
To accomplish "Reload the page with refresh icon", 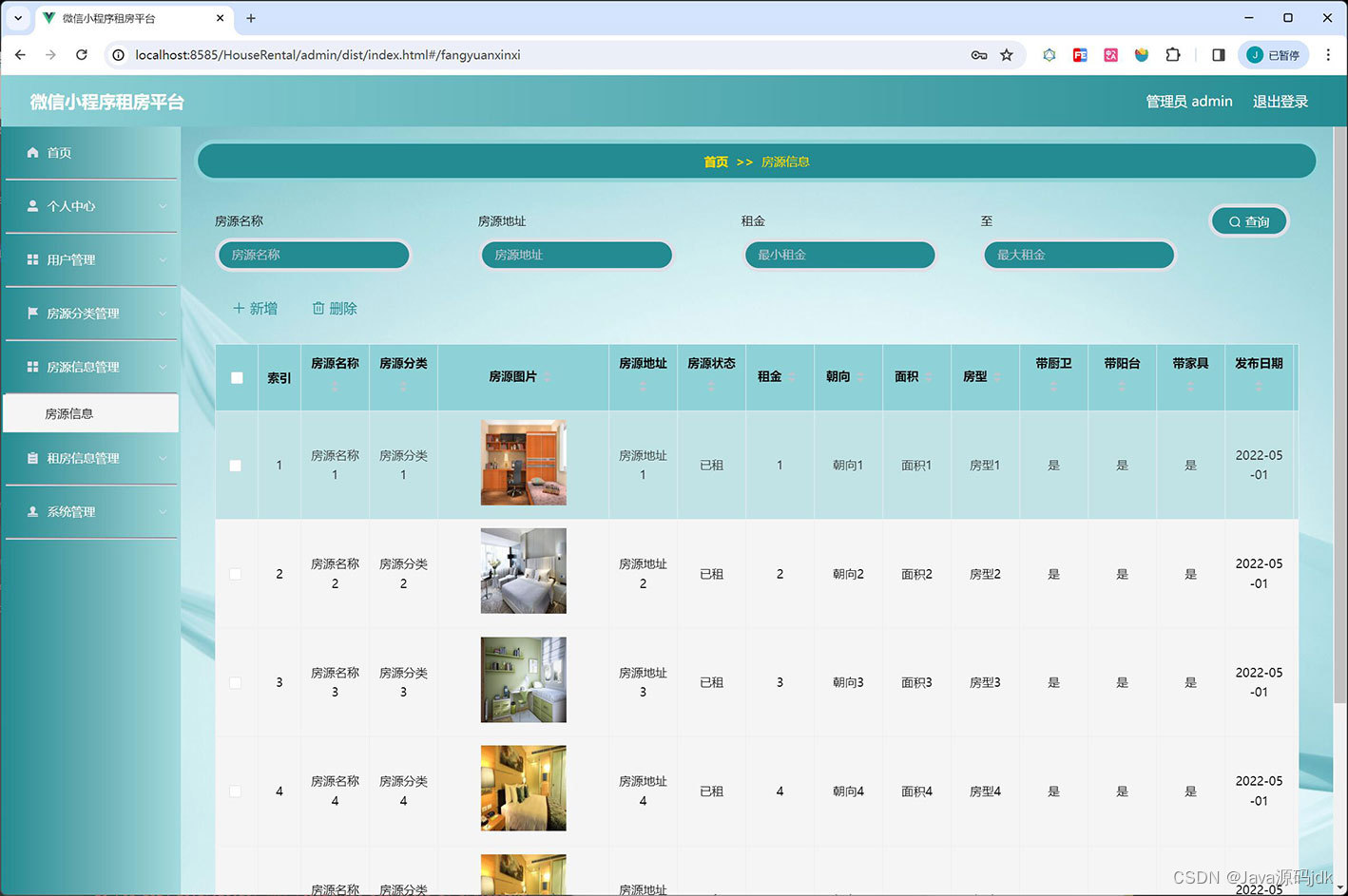I will [82, 55].
